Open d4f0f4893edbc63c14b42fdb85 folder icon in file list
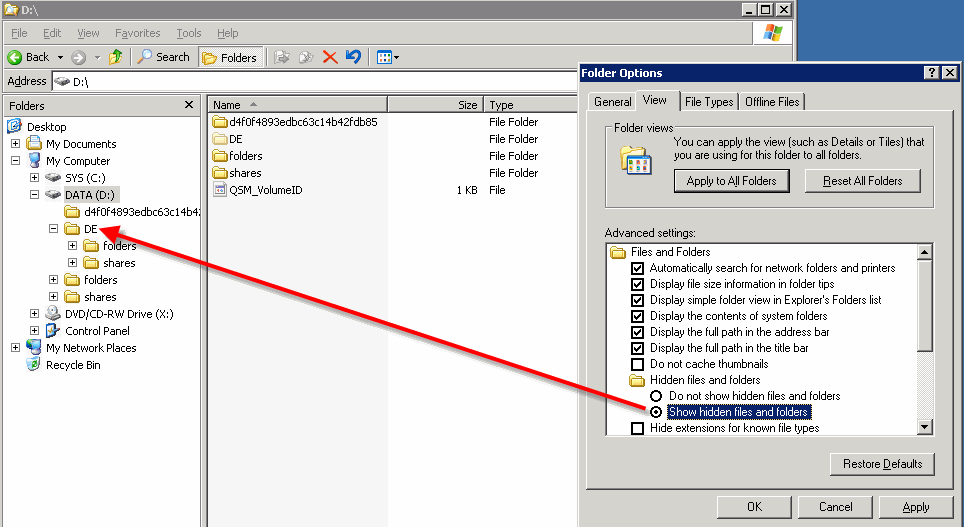The image size is (964, 527). coord(220,122)
